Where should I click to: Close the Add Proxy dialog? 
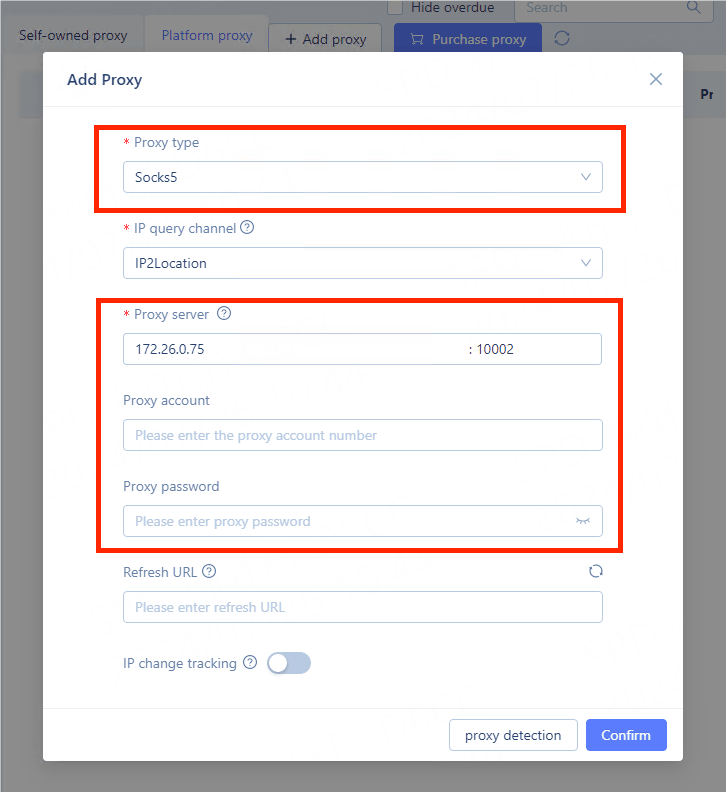pyautogui.click(x=656, y=79)
